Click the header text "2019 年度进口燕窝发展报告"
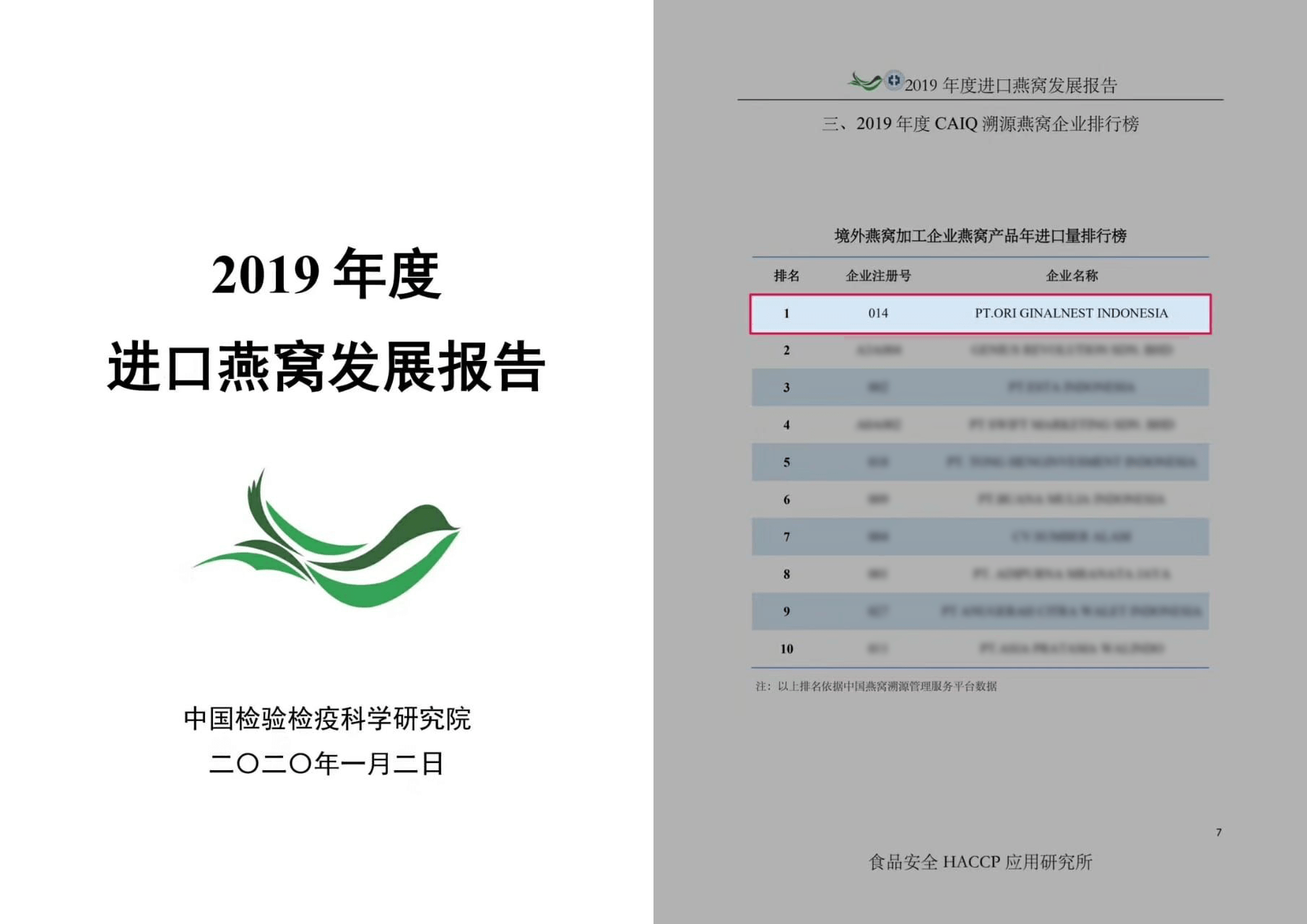 [x=1010, y=85]
